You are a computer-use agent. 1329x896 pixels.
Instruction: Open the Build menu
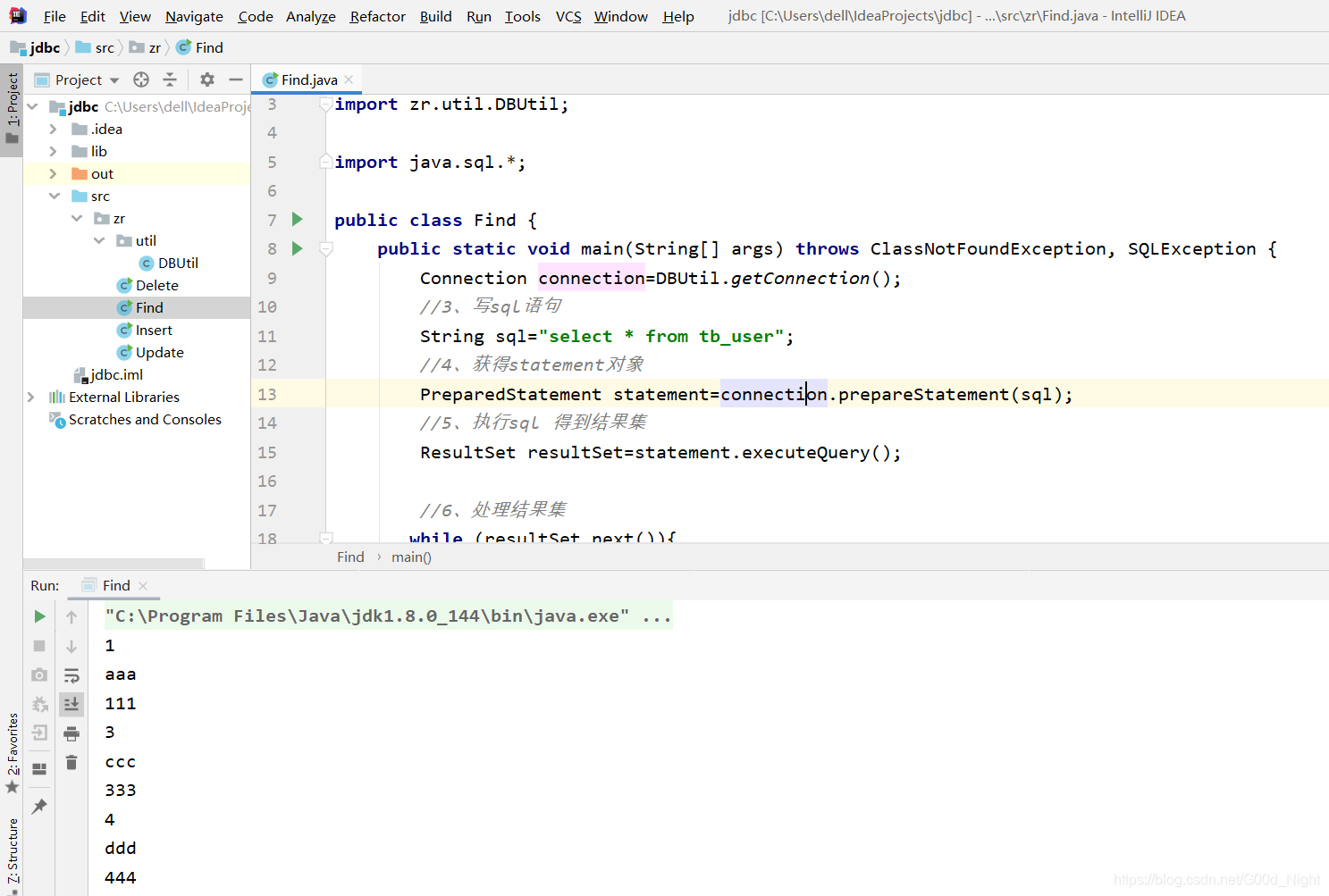[436, 16]
